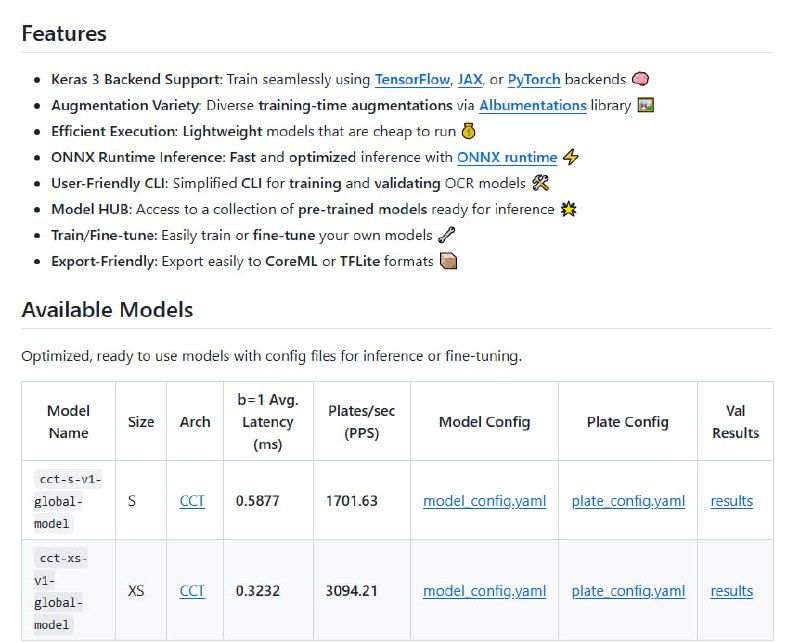Click the picture emoji after Albumentations library
The image size is (800, 643).
click(645, 105)
